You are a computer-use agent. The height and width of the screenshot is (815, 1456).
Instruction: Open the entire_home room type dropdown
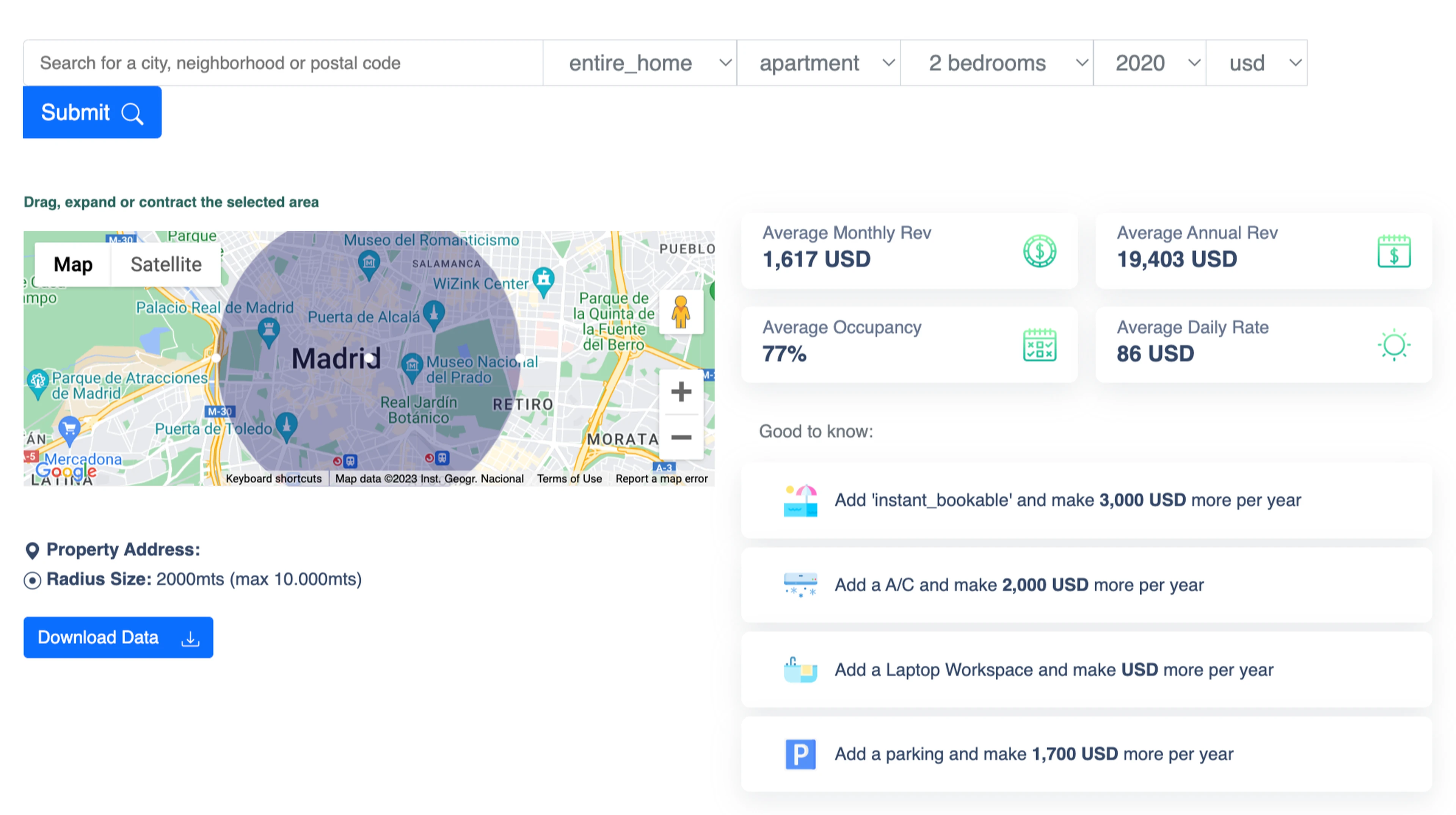(x=640, y=63)
